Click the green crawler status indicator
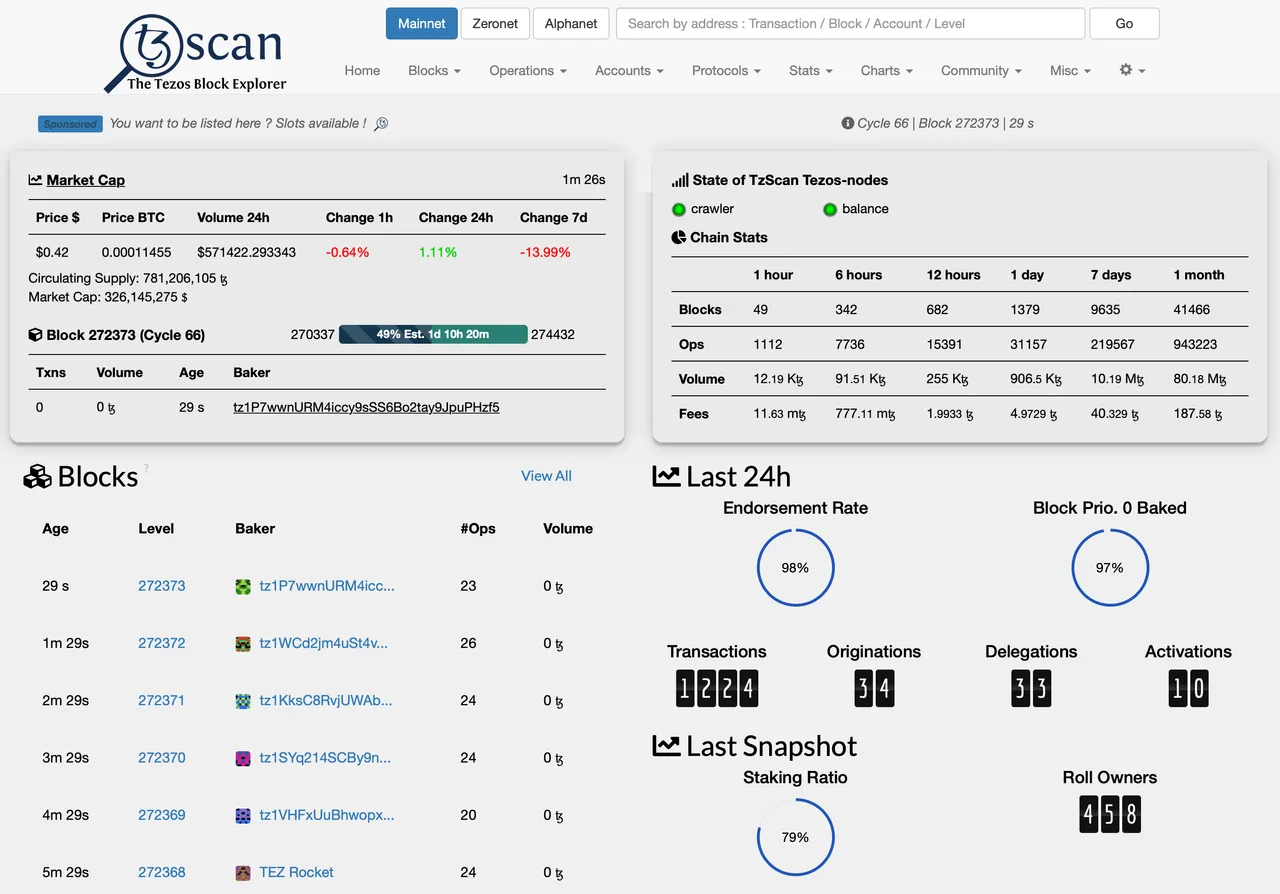The height and width of the screenshot is (894, 1280). tap(679, 209)
